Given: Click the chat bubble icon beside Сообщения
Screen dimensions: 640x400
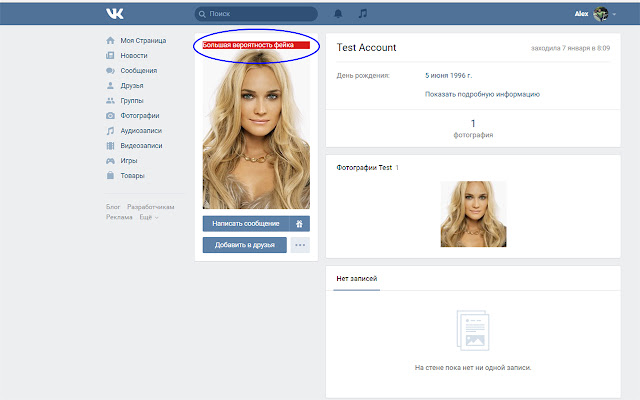Looking at the screenshot, I should (x=110, y=71).
